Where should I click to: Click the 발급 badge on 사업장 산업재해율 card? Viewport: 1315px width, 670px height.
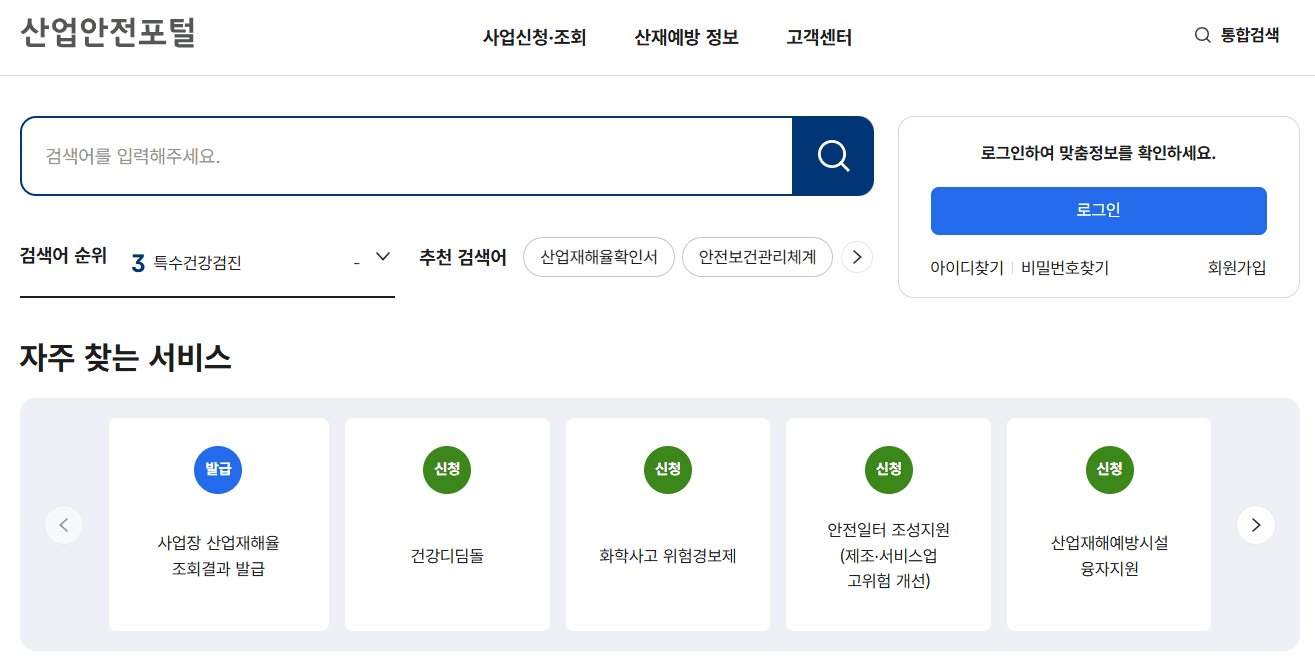[218, 470]
